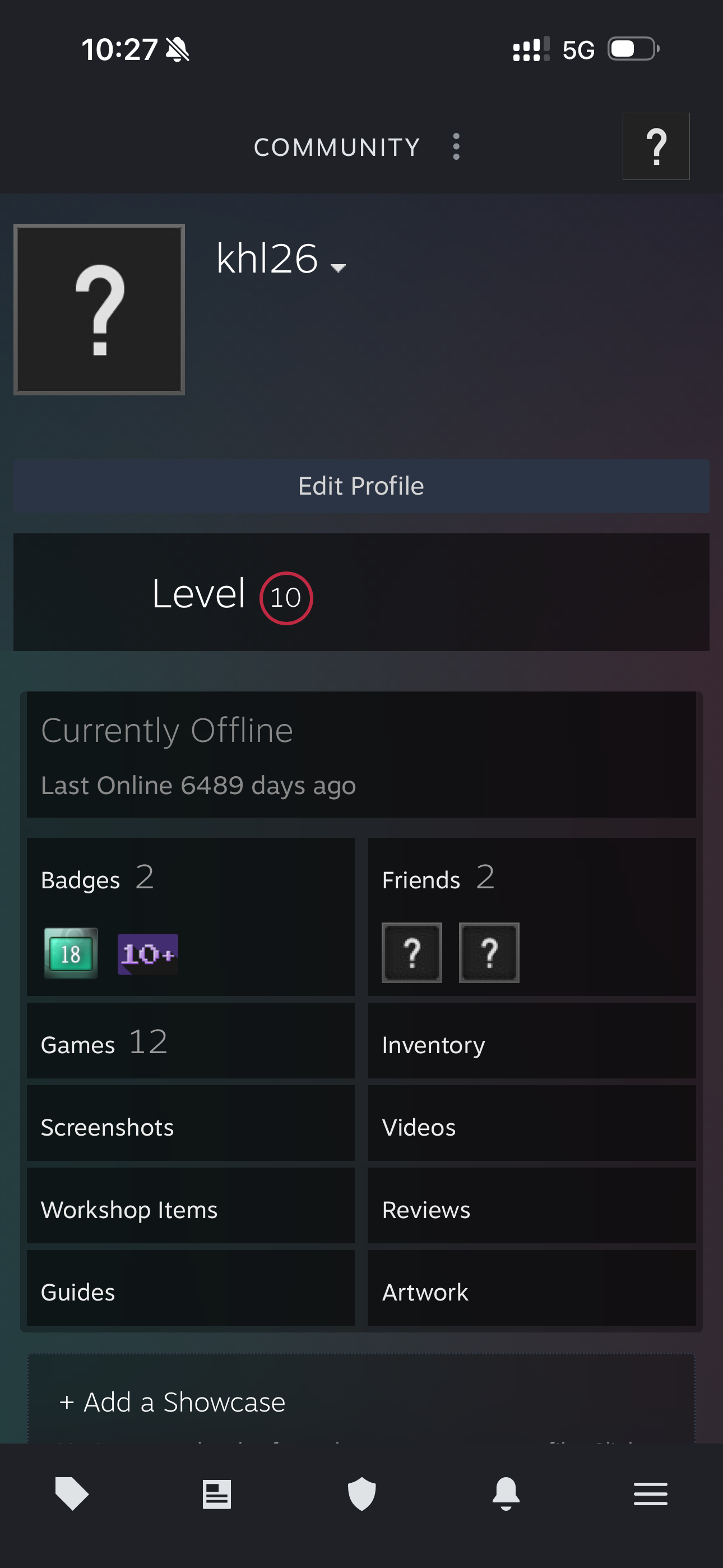Expand the khl26 username dropdown arrow
Viewport: 723px width, 1568px height.
coord(338,267)
